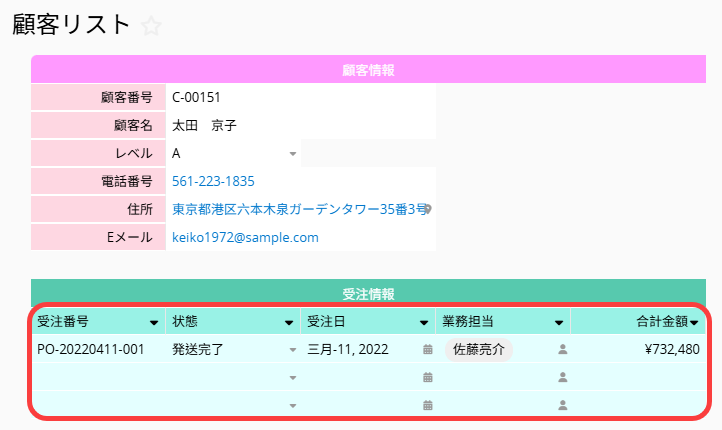Screen dimensions: 722x430
Task: Click the small icon at the address end
Action: [x=428, y=210]
